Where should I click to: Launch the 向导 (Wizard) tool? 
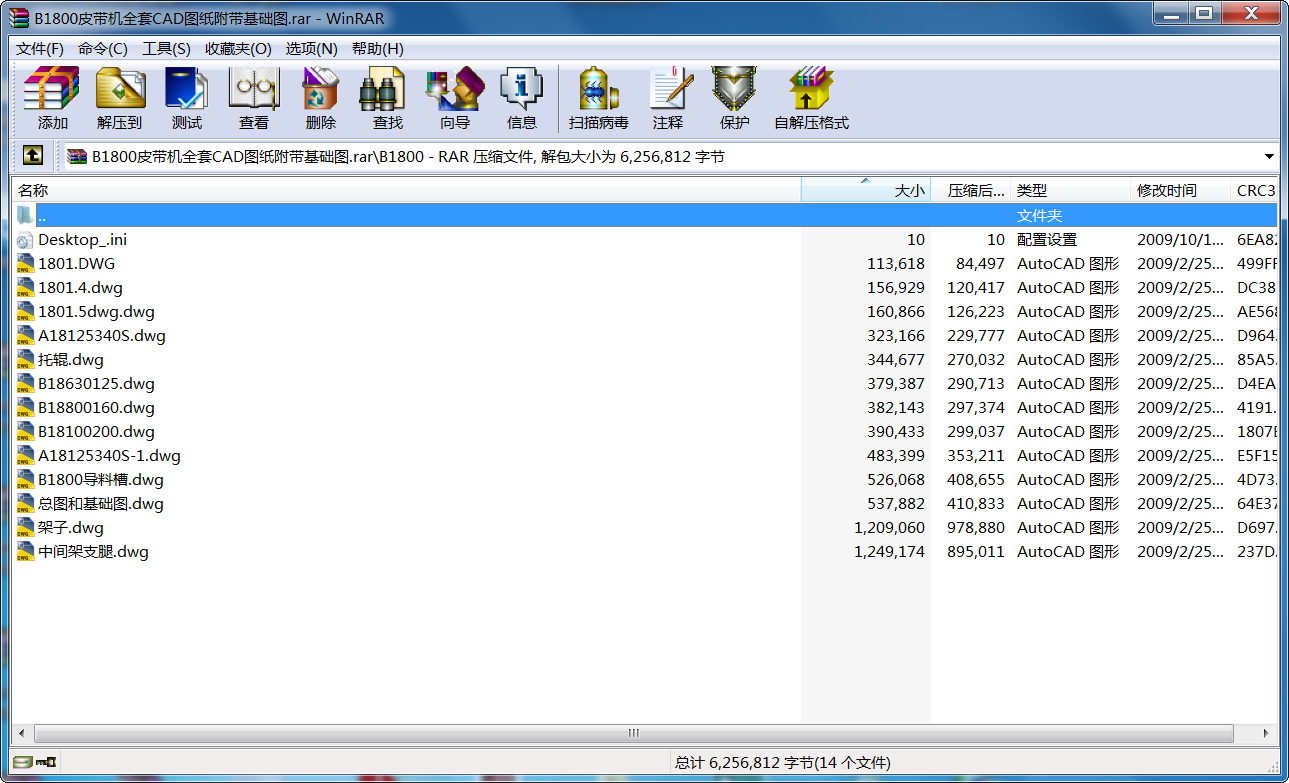pyautogui.click(x=454, y=98)
